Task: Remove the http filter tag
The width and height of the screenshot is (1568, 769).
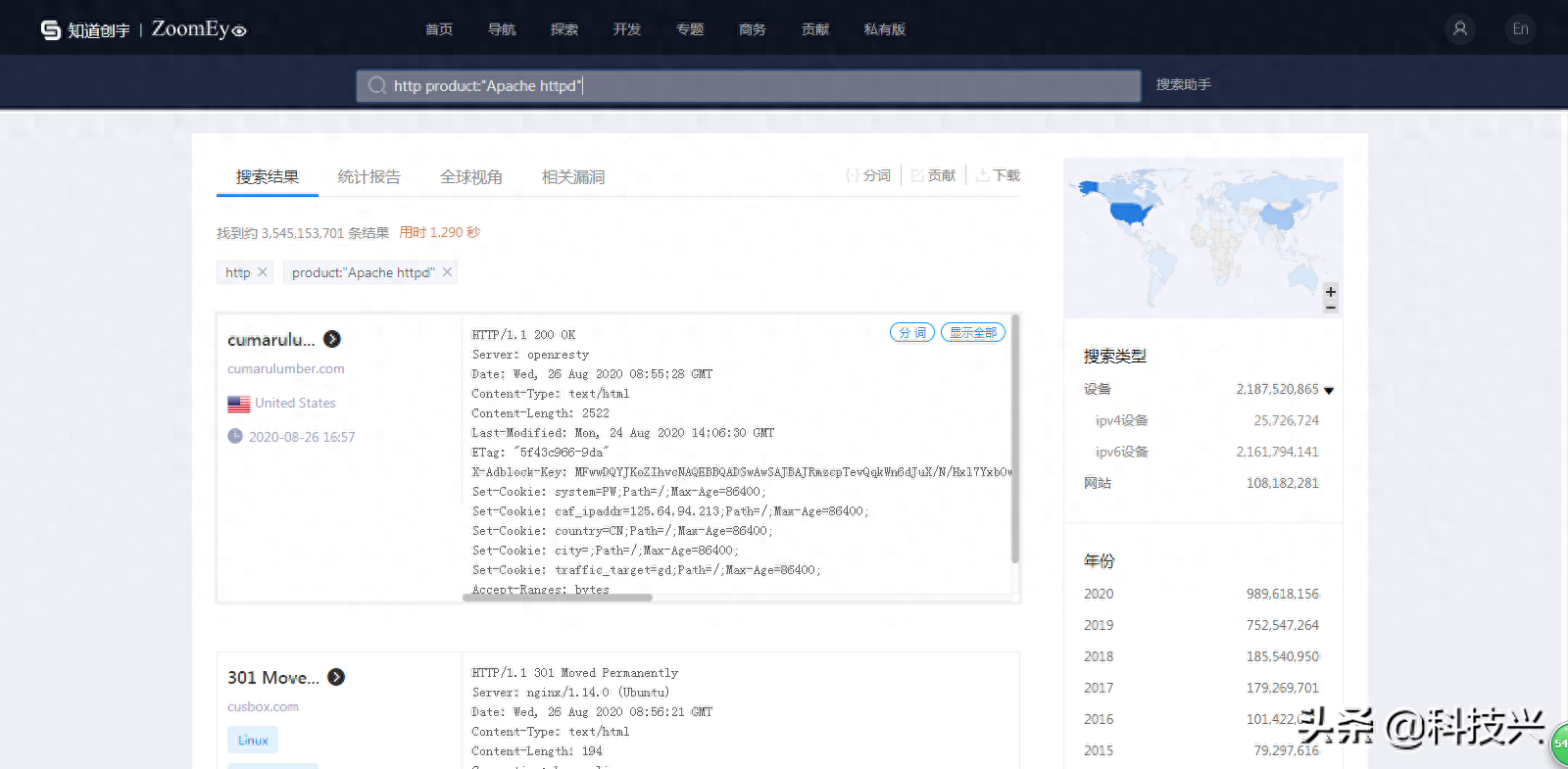Action: click(x=263, y=272)
